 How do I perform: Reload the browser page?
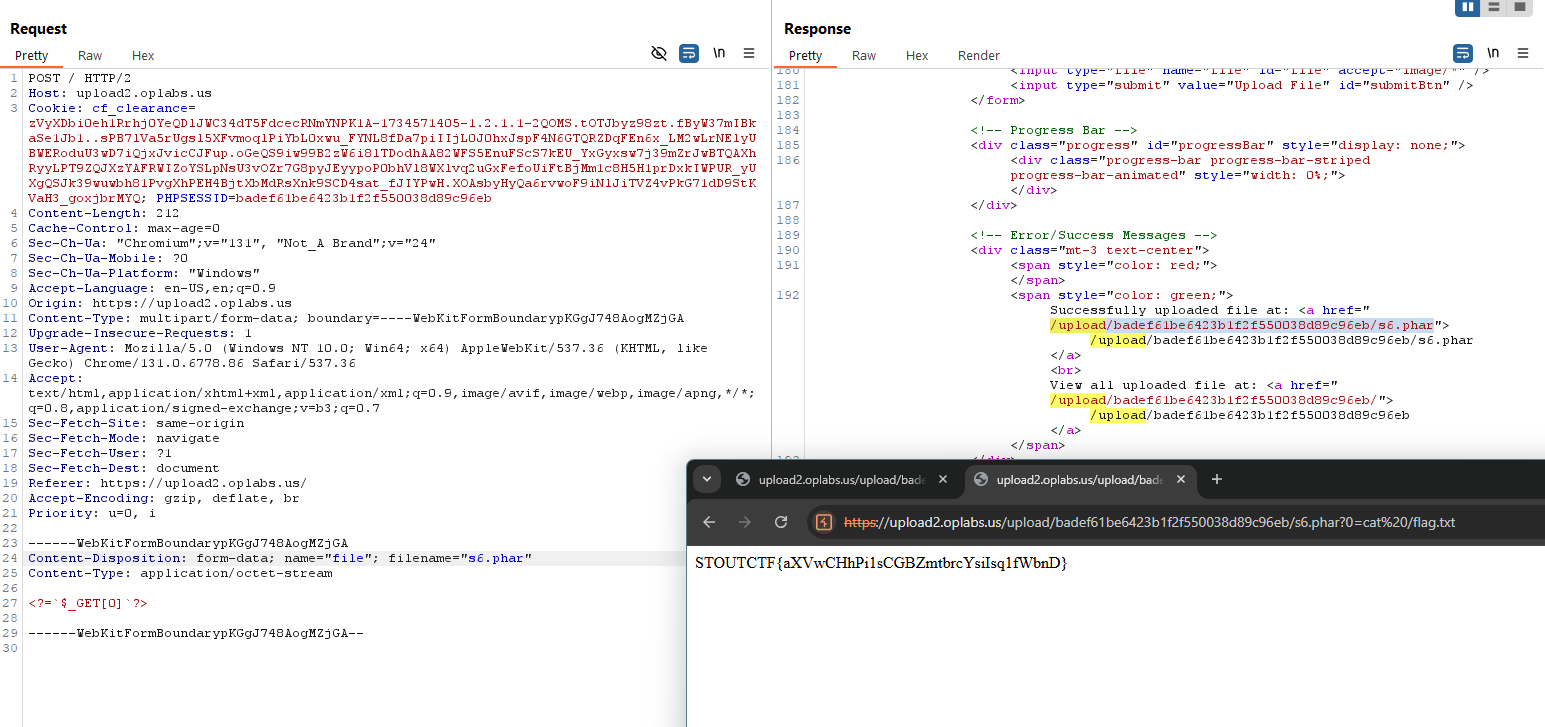coord(781,522)
